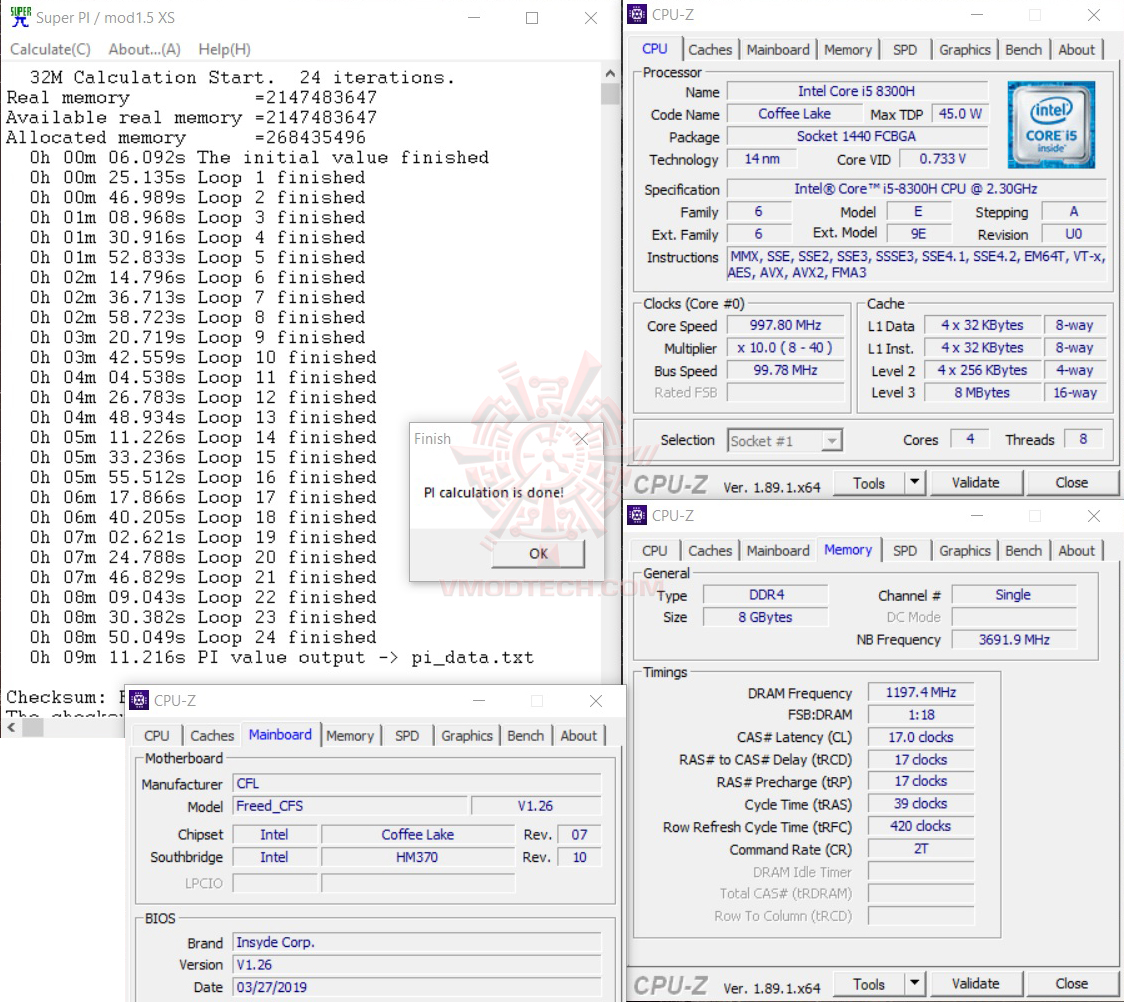Confirm the Finish dialog with OK
The image size is (1124, 1002).
(x=538, y=553)
